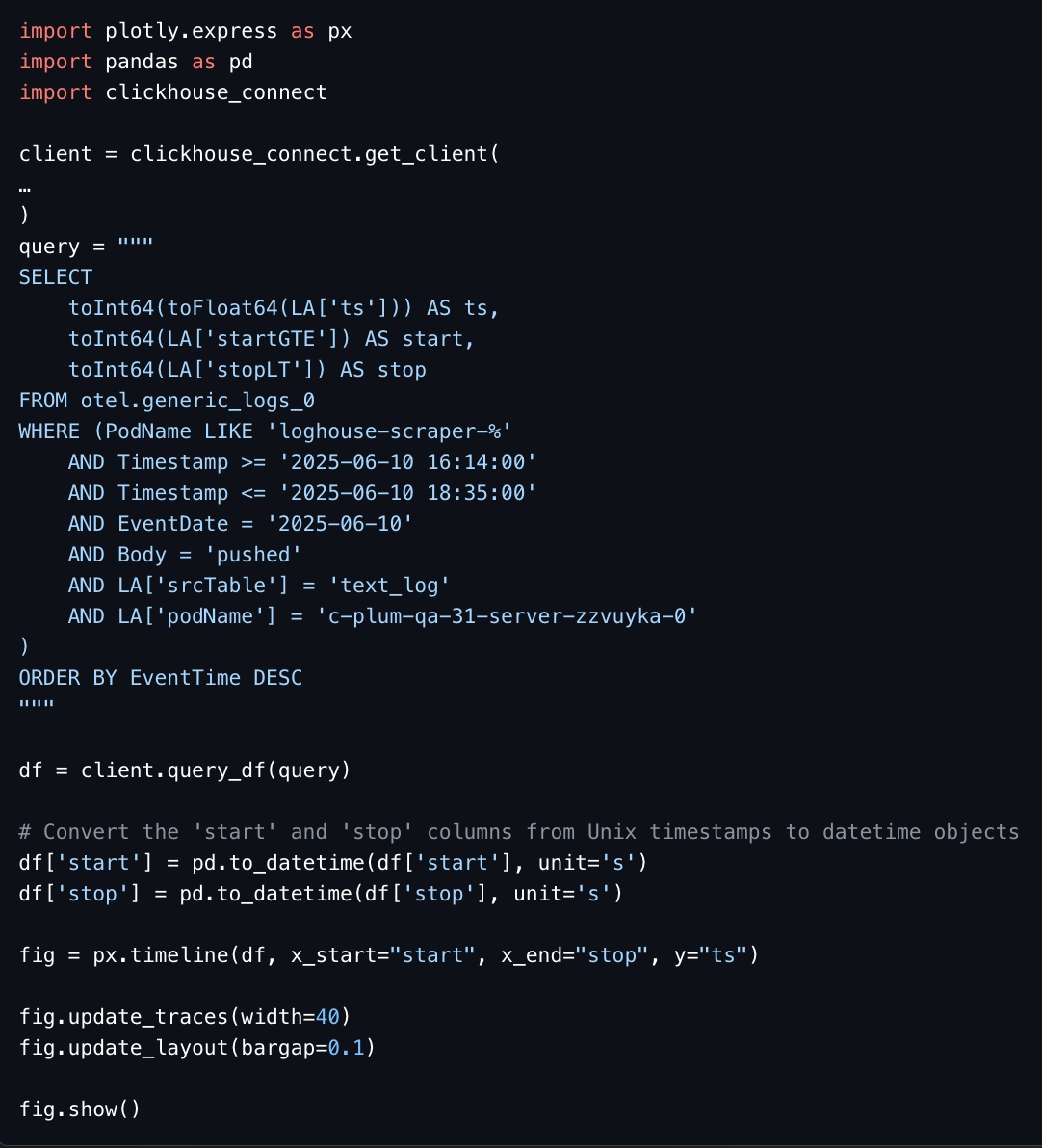Click the px.timeline(df, ...) call line
Viewport: 1042px width, 1148px height.
(x=389, y=954)
